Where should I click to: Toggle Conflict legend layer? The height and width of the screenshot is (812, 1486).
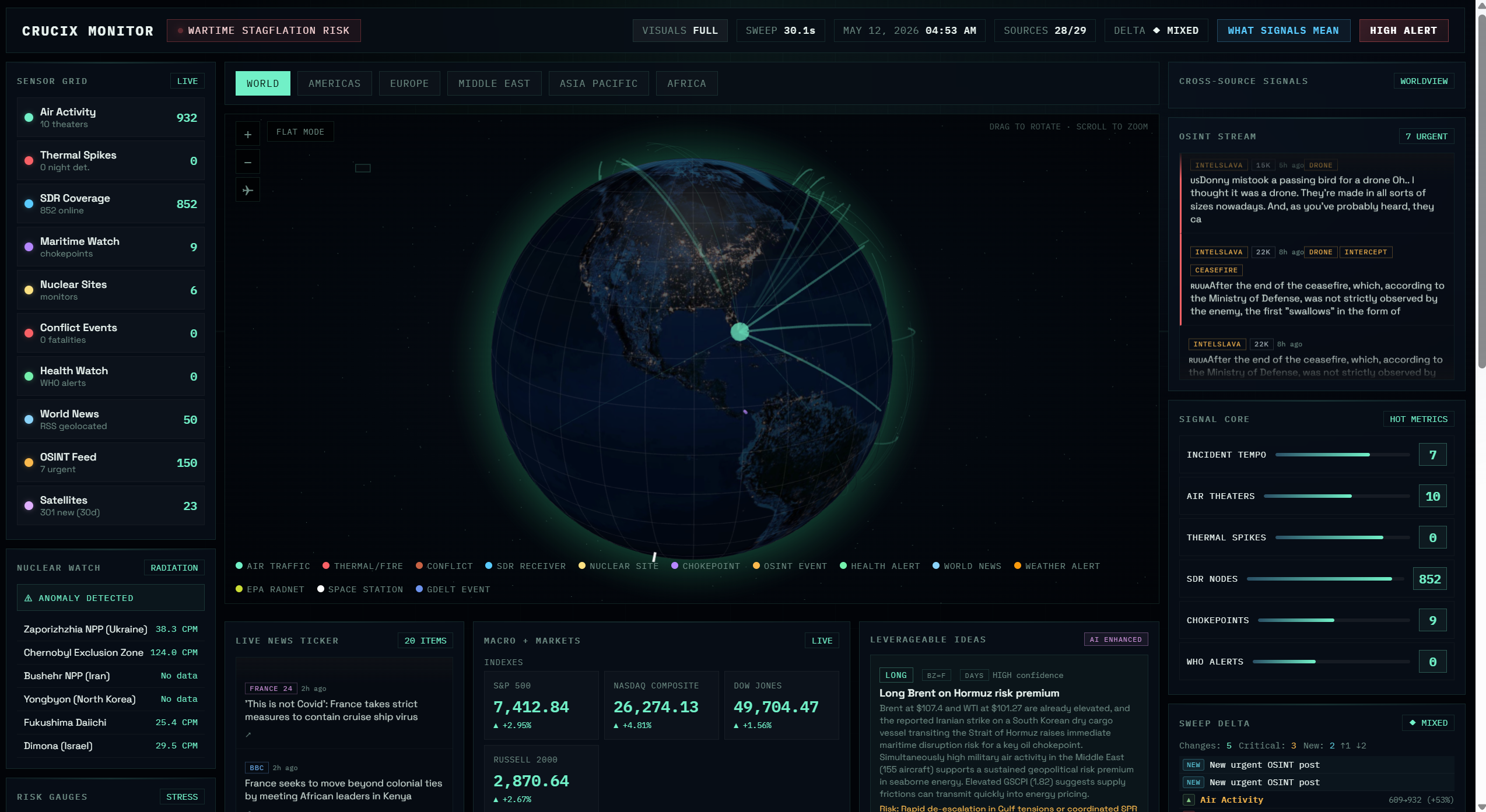point(444,566)
